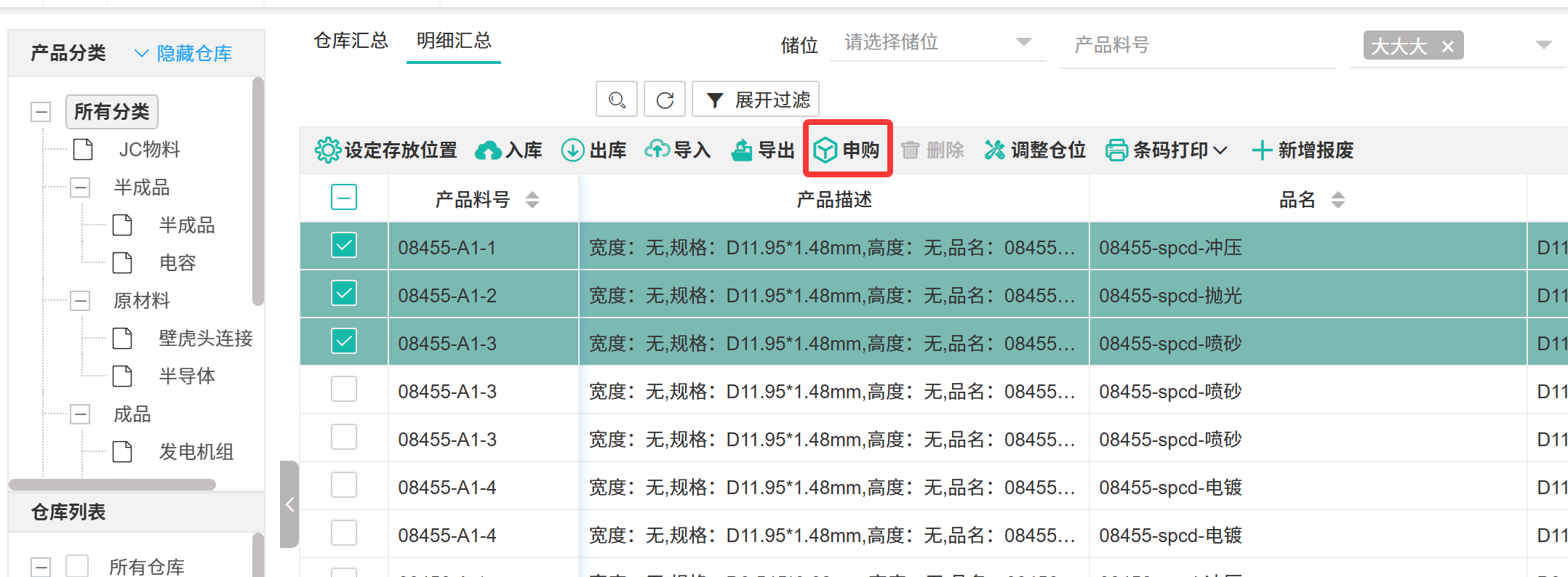Viewport: 1568px width, 577px height.
Task: Click 新增报废 plus icon
Action: pyautogui.click(x=1262, y=150)
